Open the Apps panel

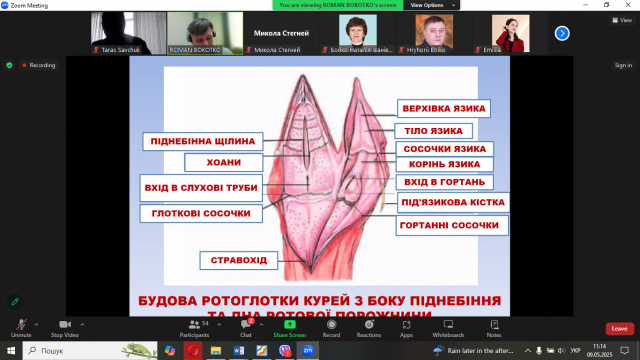tap(406, 328)
